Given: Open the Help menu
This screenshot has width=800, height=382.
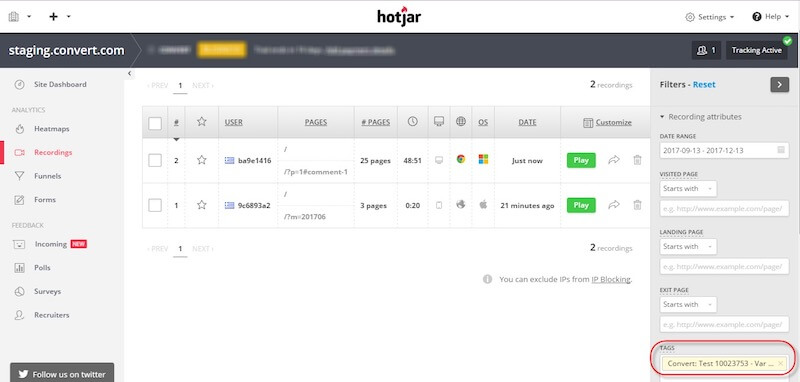Looking at the screenshot, I should 770,17.
